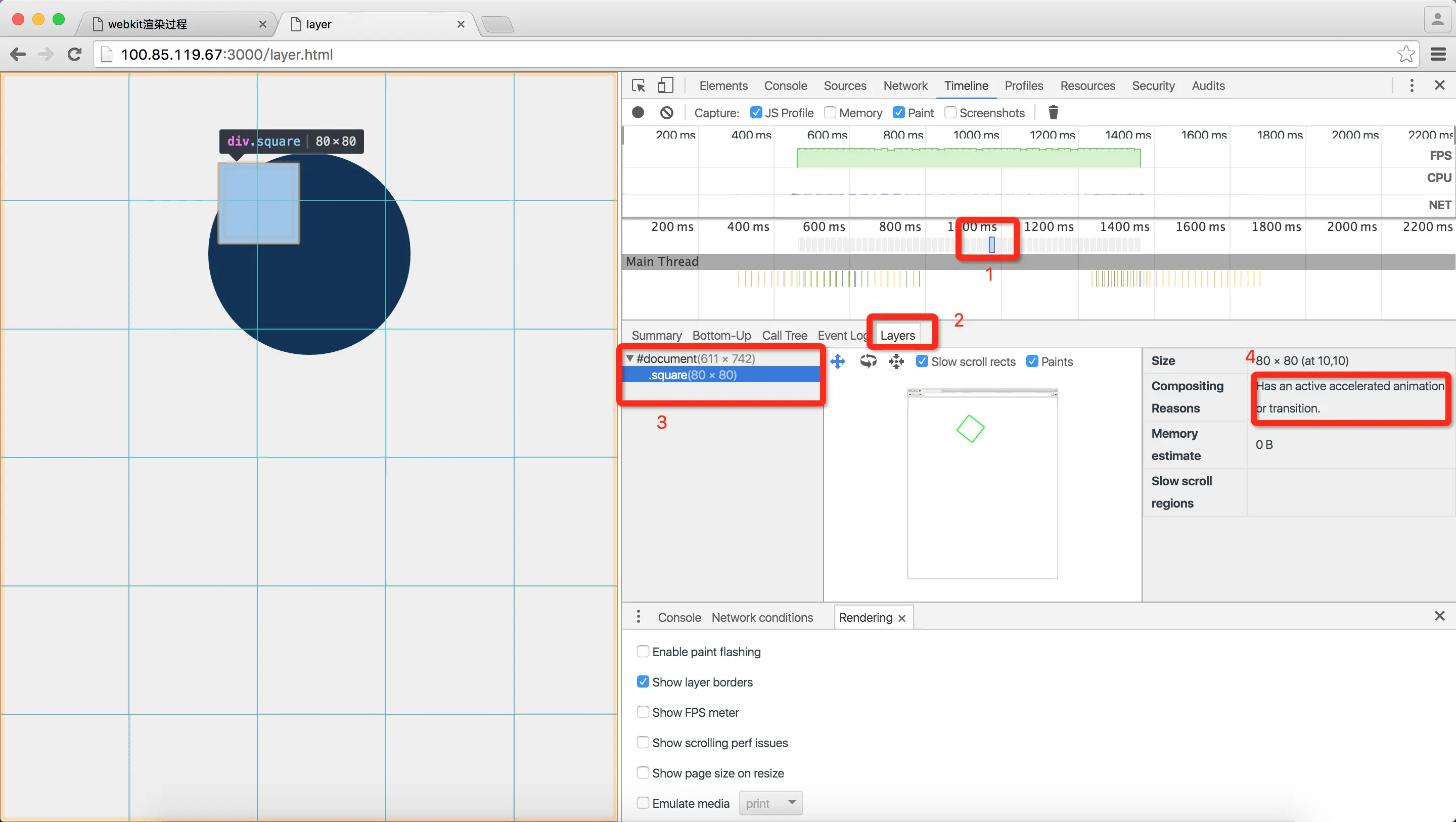Image resolution: width=1456 pixels, height=822 pixels.
Task: Open the Chrome hamburger menu
Action: [x=1438, y=54]
